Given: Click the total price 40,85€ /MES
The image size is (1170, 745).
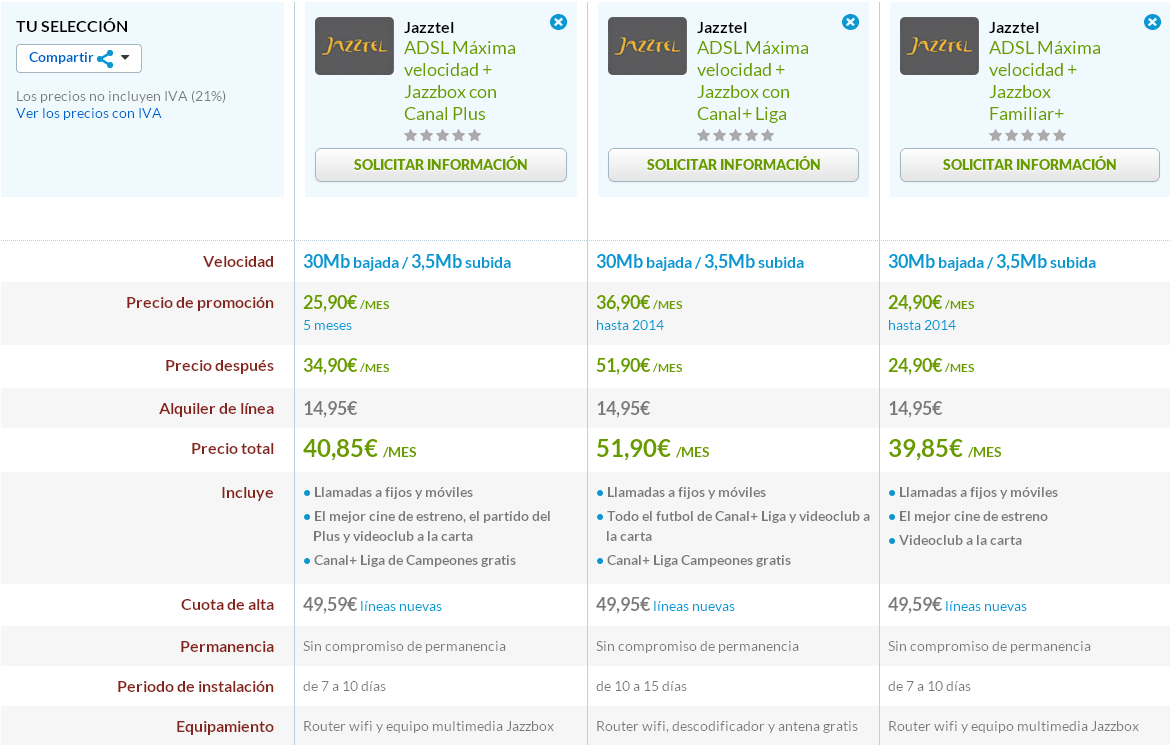Looking at the screenshot, I should pos(360,449).
